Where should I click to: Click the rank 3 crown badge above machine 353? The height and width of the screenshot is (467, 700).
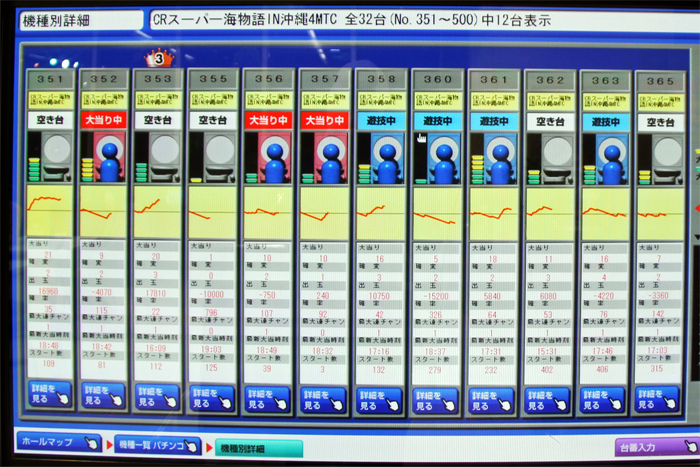pyautogui.click(x=156, y=58)
